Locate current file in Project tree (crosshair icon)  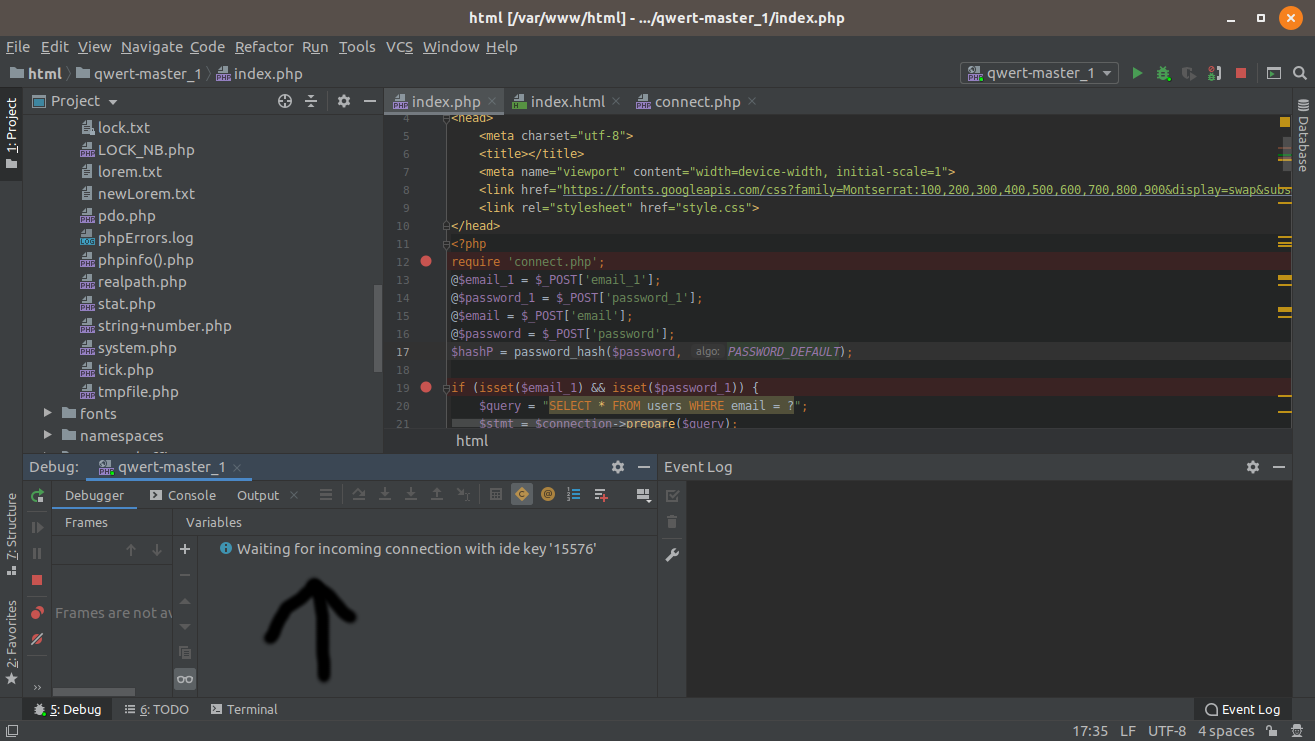click(285, 101)
